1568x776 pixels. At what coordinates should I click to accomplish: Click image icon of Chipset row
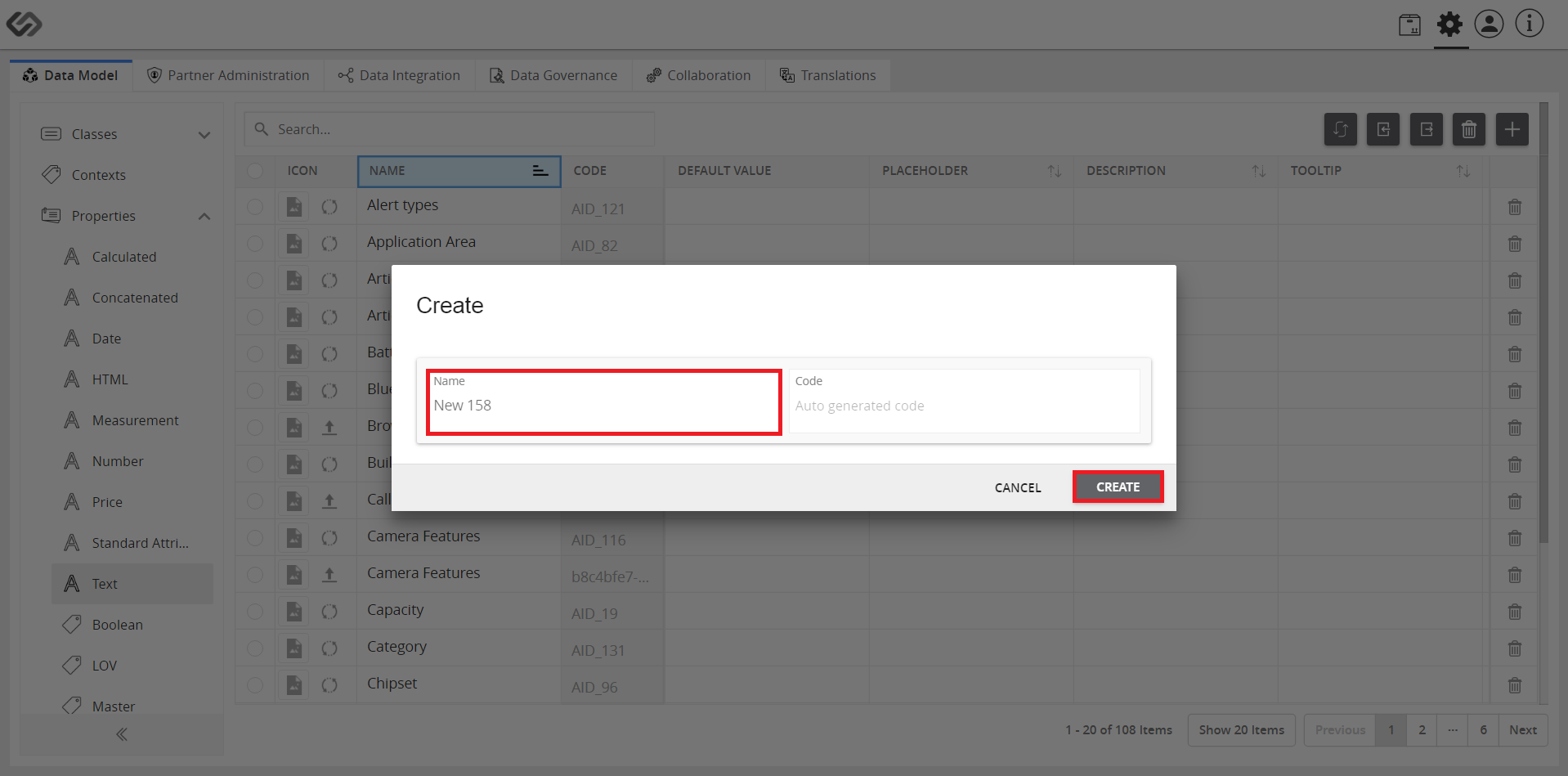click(294, 685)
